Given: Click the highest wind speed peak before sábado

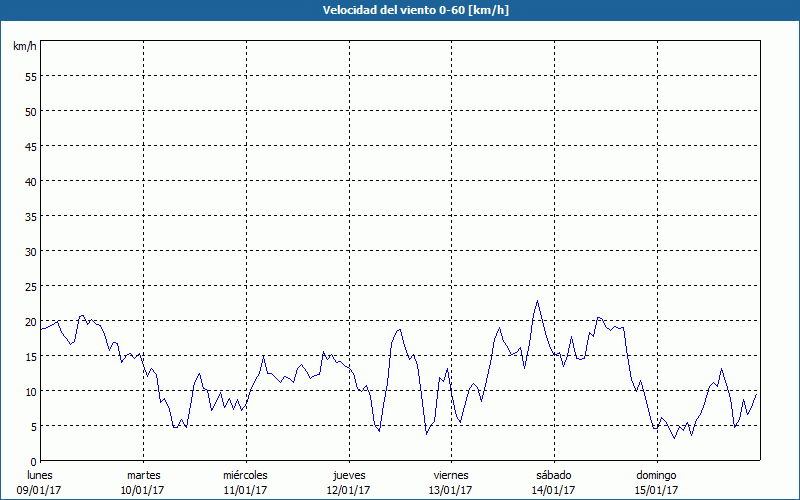Looking at the screenshot, I should pyautogui.click(x=537, y=301).
